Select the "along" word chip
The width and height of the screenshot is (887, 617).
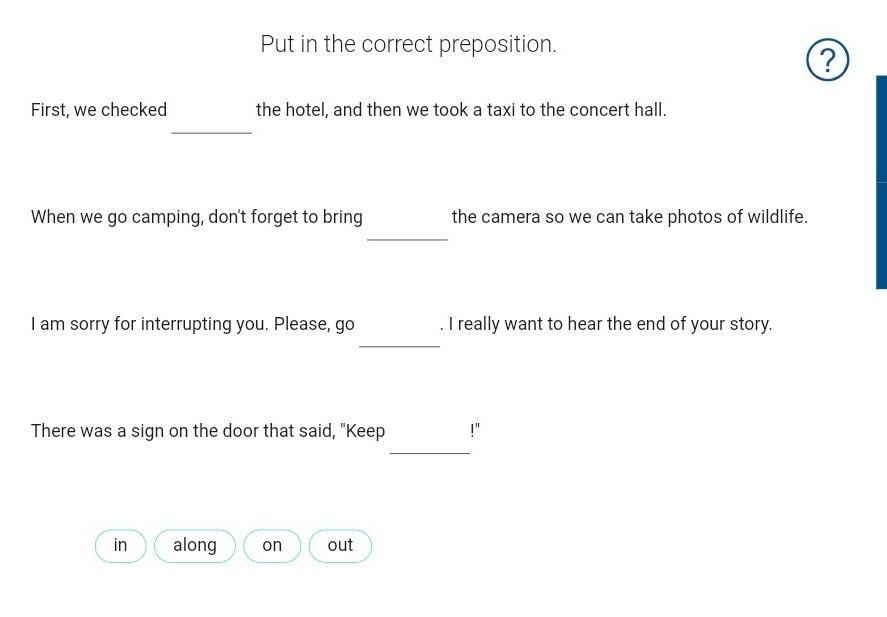tap(195, 546)
